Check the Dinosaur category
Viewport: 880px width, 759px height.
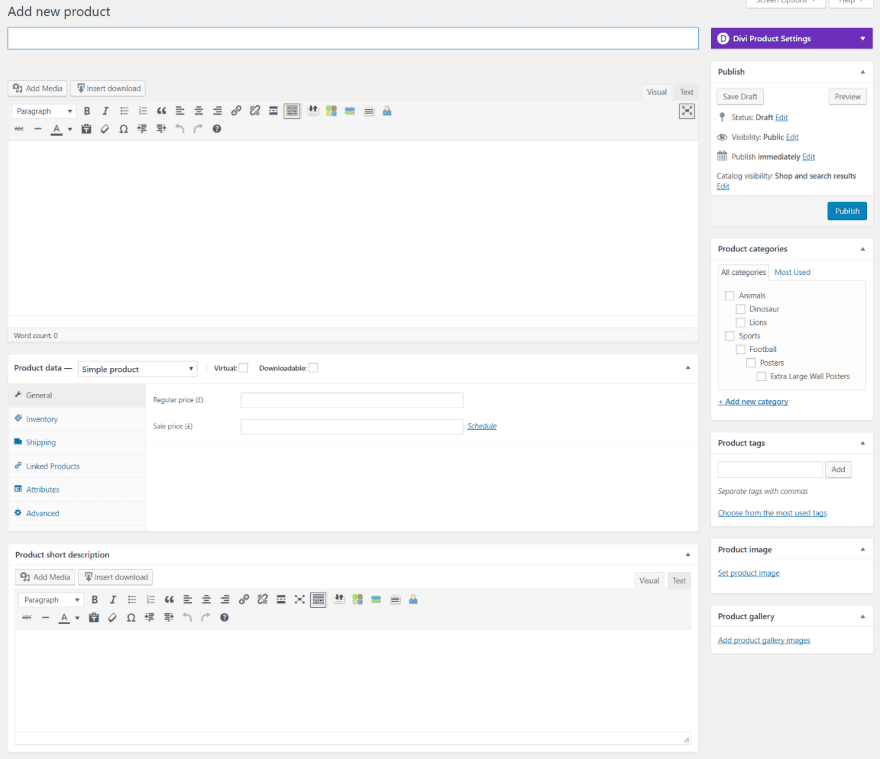(740, 309)
